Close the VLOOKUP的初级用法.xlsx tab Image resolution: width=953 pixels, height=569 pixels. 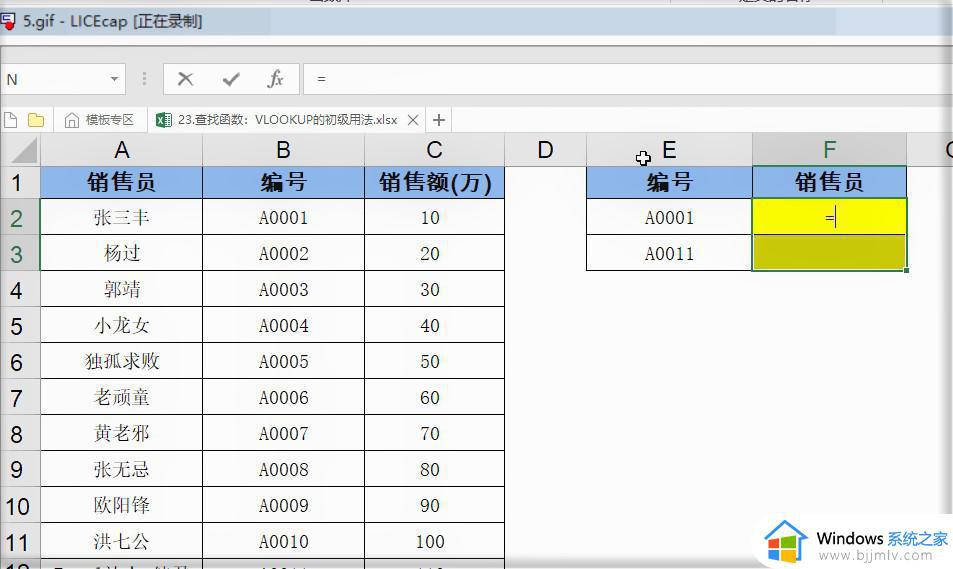click(413, 120)
